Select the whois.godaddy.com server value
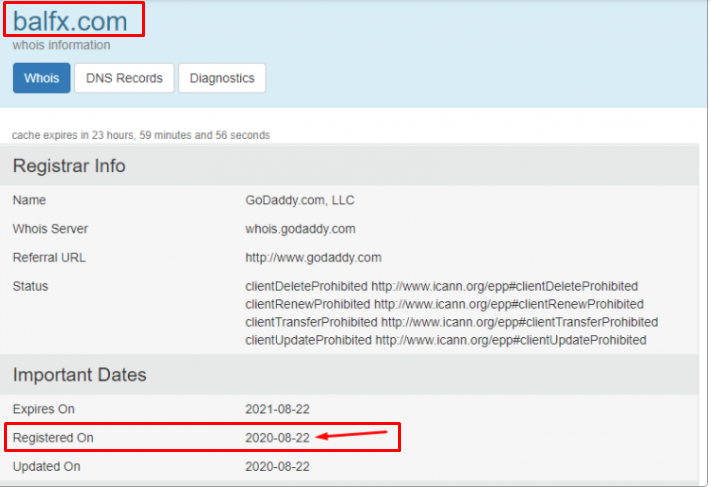711x487 pixels. pyautogui.click(x=300, y=229)
